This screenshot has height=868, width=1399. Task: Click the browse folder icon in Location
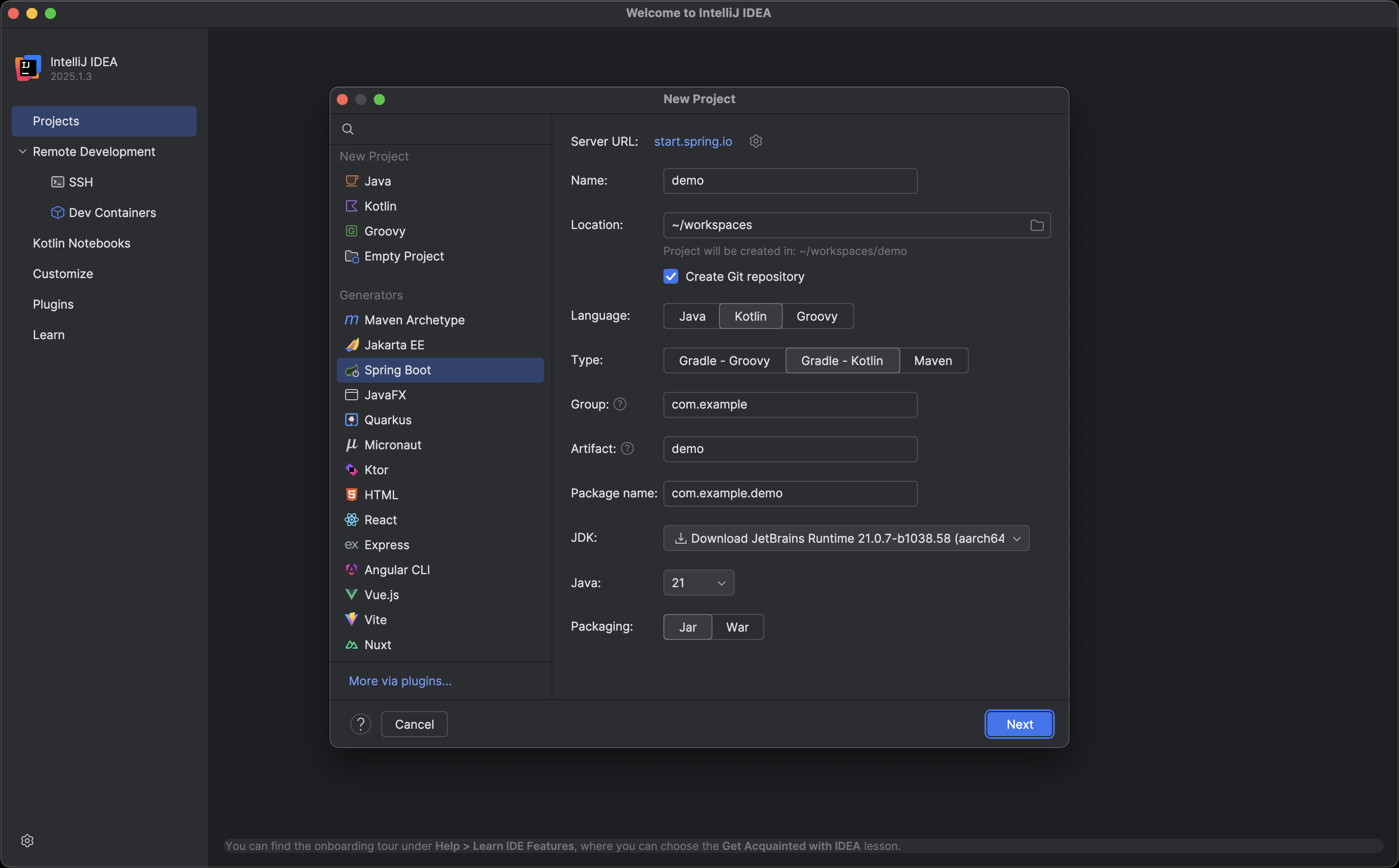[1036, 226]
